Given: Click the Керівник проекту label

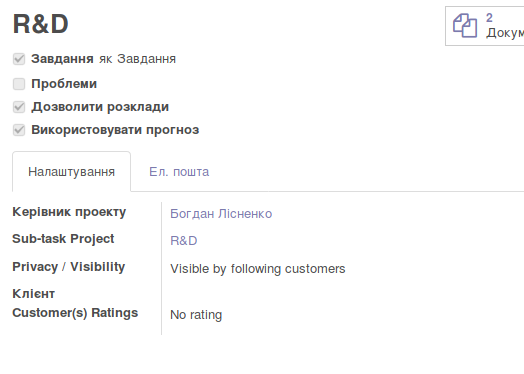Looking at the screenshot, I should [69, 212].
